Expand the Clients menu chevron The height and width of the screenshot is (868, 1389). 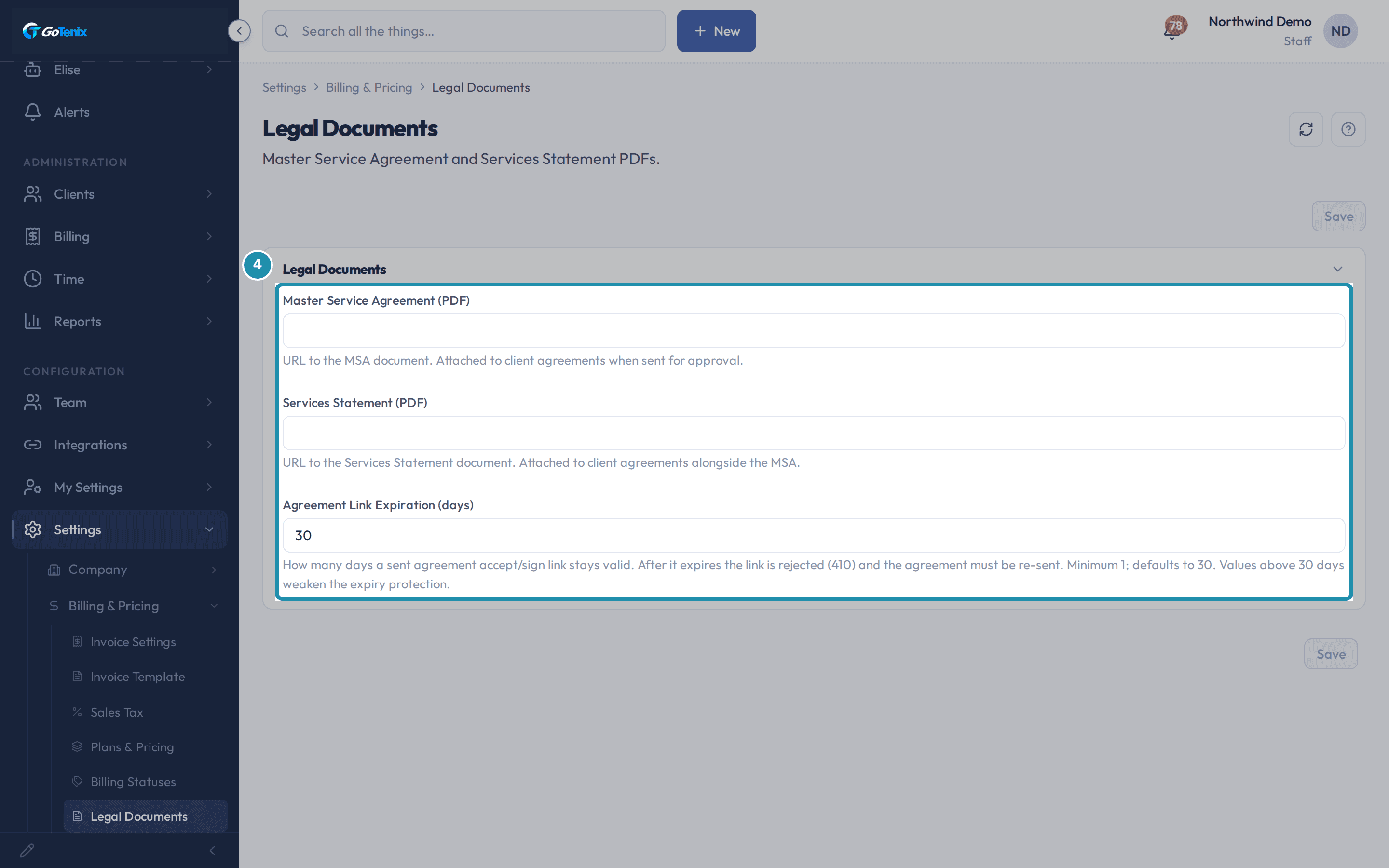click(209, 194)
